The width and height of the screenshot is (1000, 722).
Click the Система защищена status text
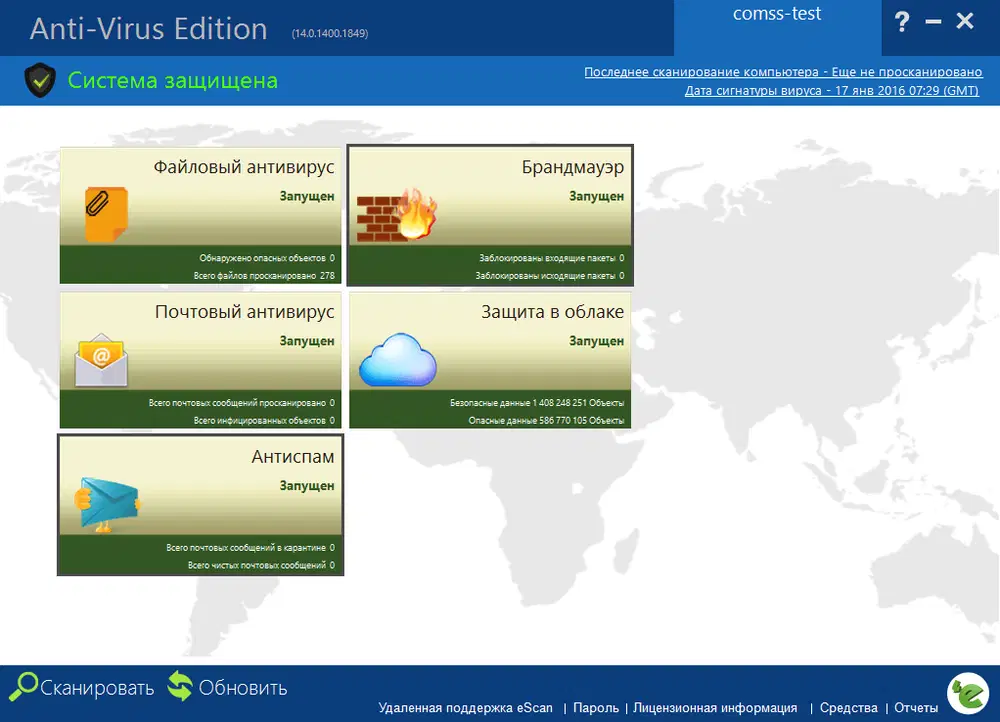(x=173, y=80)
